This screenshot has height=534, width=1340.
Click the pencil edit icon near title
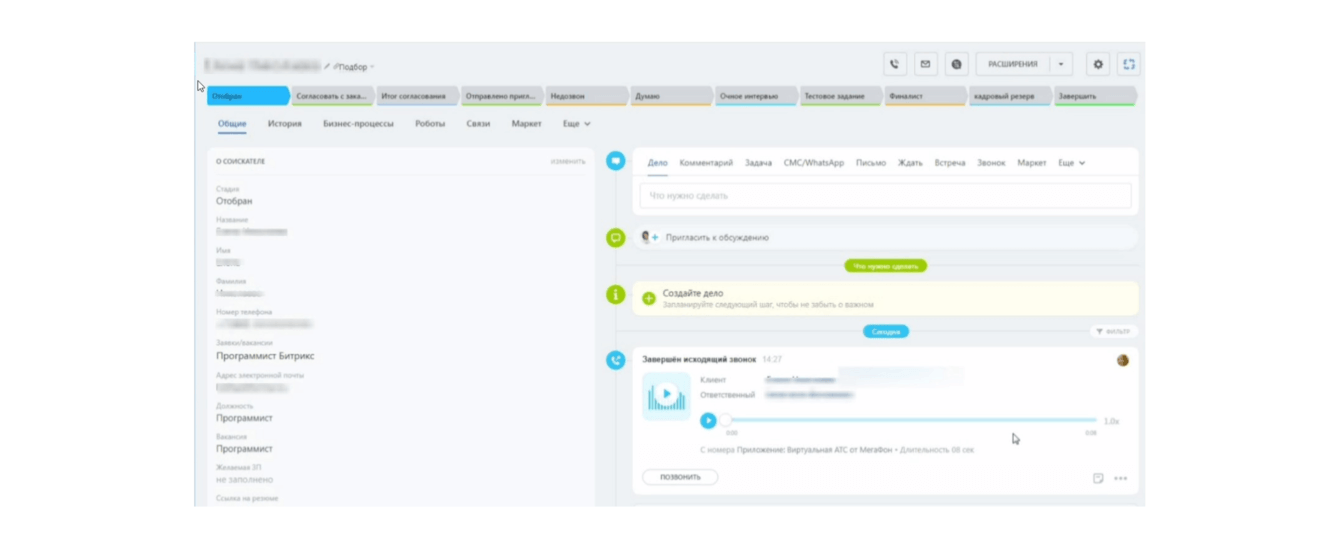pyautogui.click(x=327, y=67)
